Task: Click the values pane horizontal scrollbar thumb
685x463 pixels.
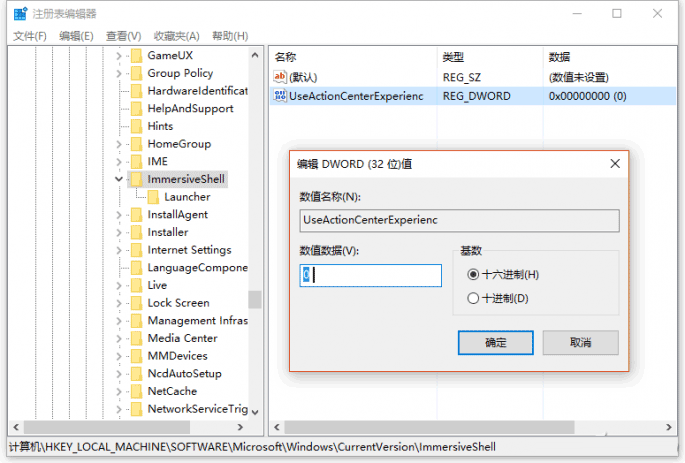Action: (429, 427)
